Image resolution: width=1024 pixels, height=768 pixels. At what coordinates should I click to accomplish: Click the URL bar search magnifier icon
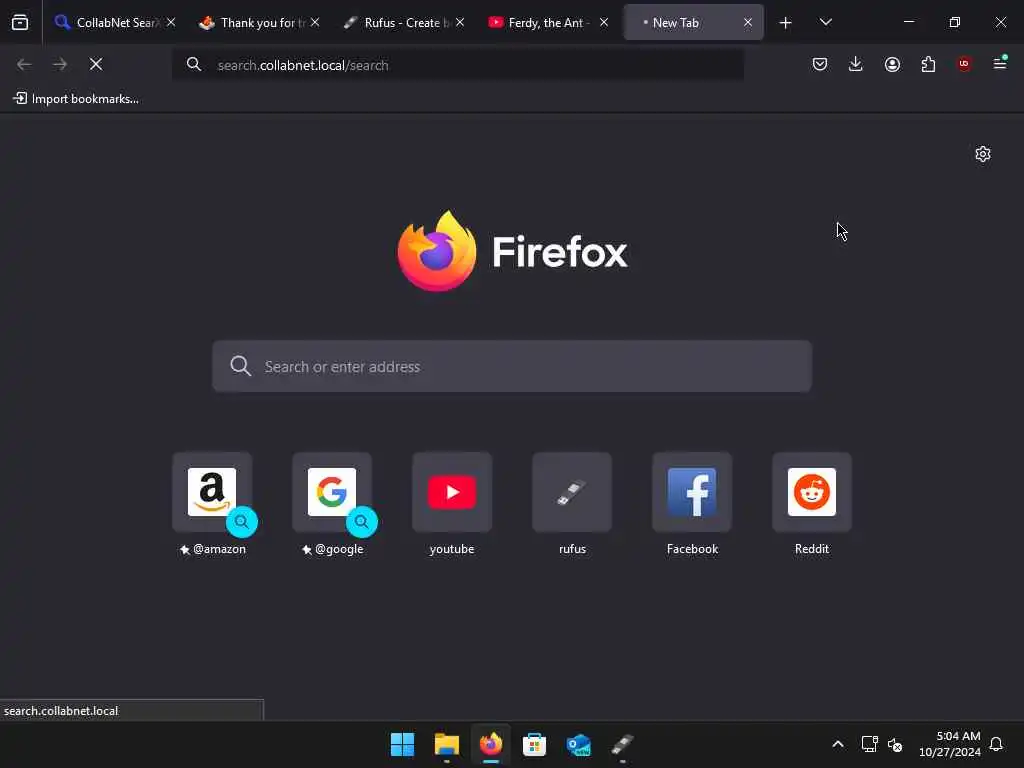[x=194, y=64]
